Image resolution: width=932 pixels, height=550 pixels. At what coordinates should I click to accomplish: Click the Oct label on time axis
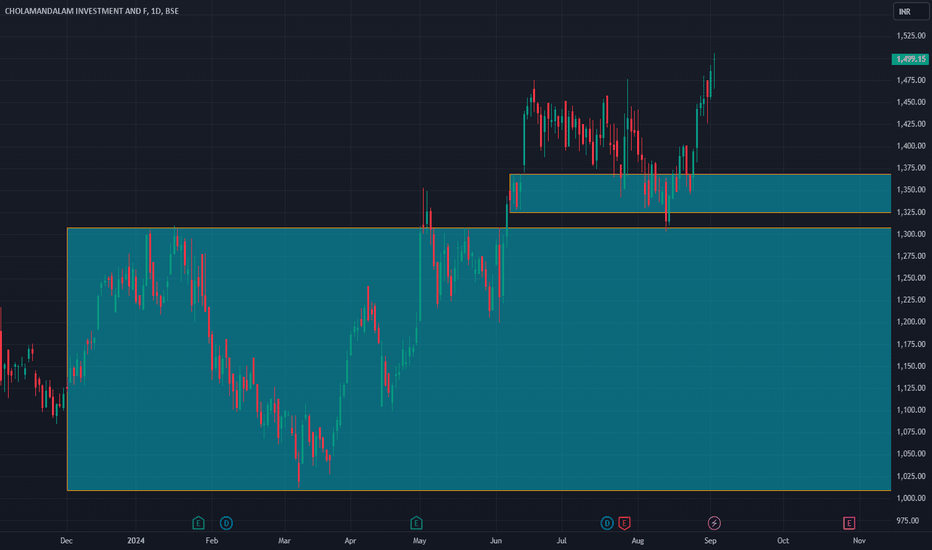click(783, 540)
